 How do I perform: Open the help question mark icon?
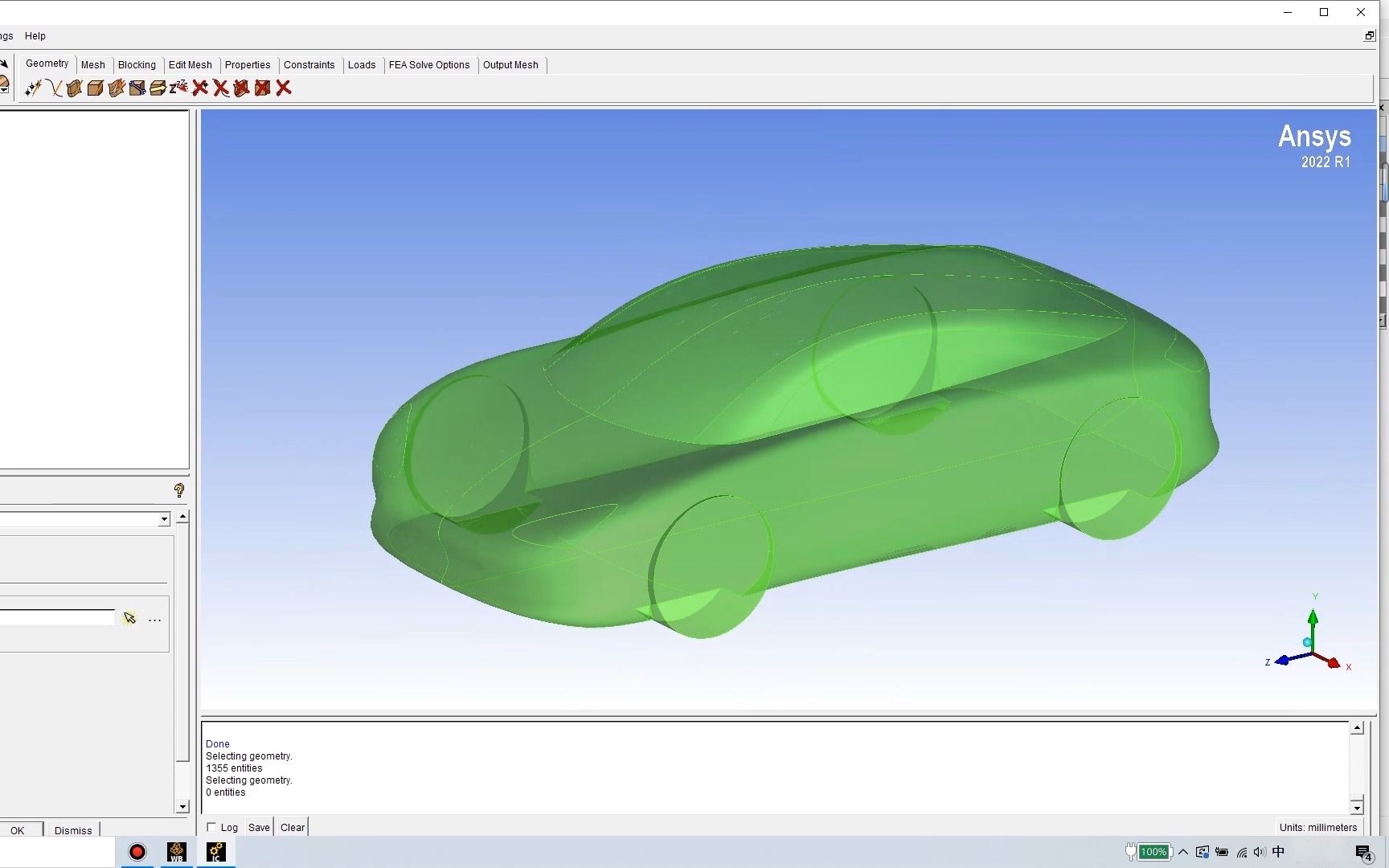point(179,490)
